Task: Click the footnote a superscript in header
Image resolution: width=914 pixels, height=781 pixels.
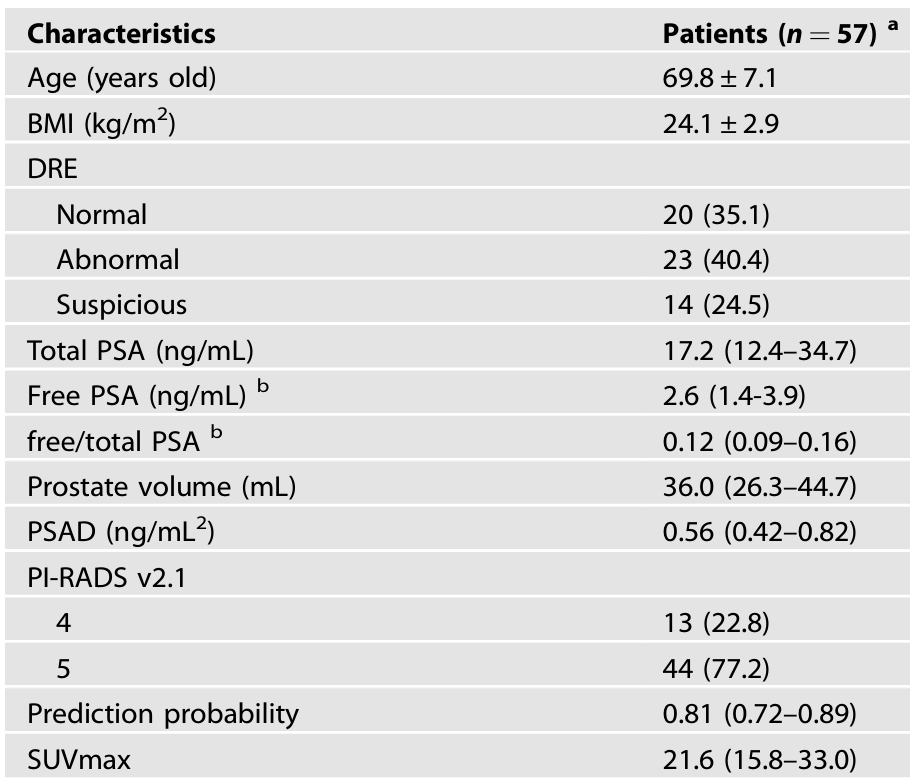Action: coord(892,24)
